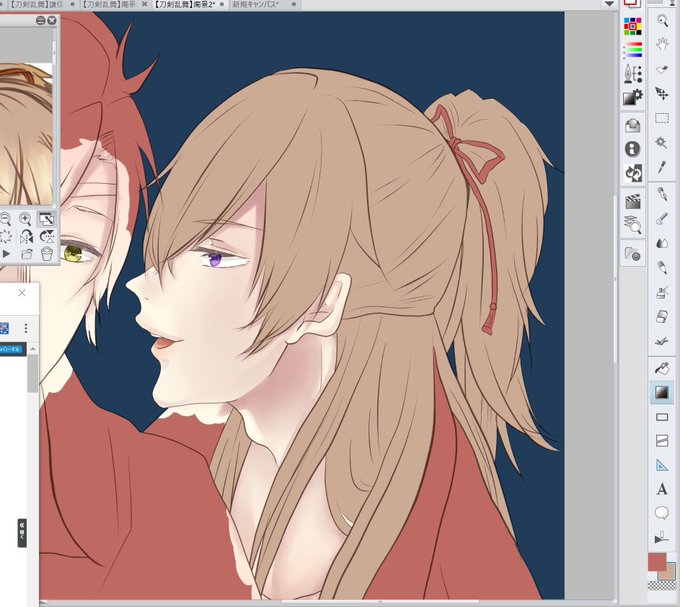Viewport: 680px width, 607px height.
Task: Select the Auto Select magic wand tool
Action: coord(662,142)
